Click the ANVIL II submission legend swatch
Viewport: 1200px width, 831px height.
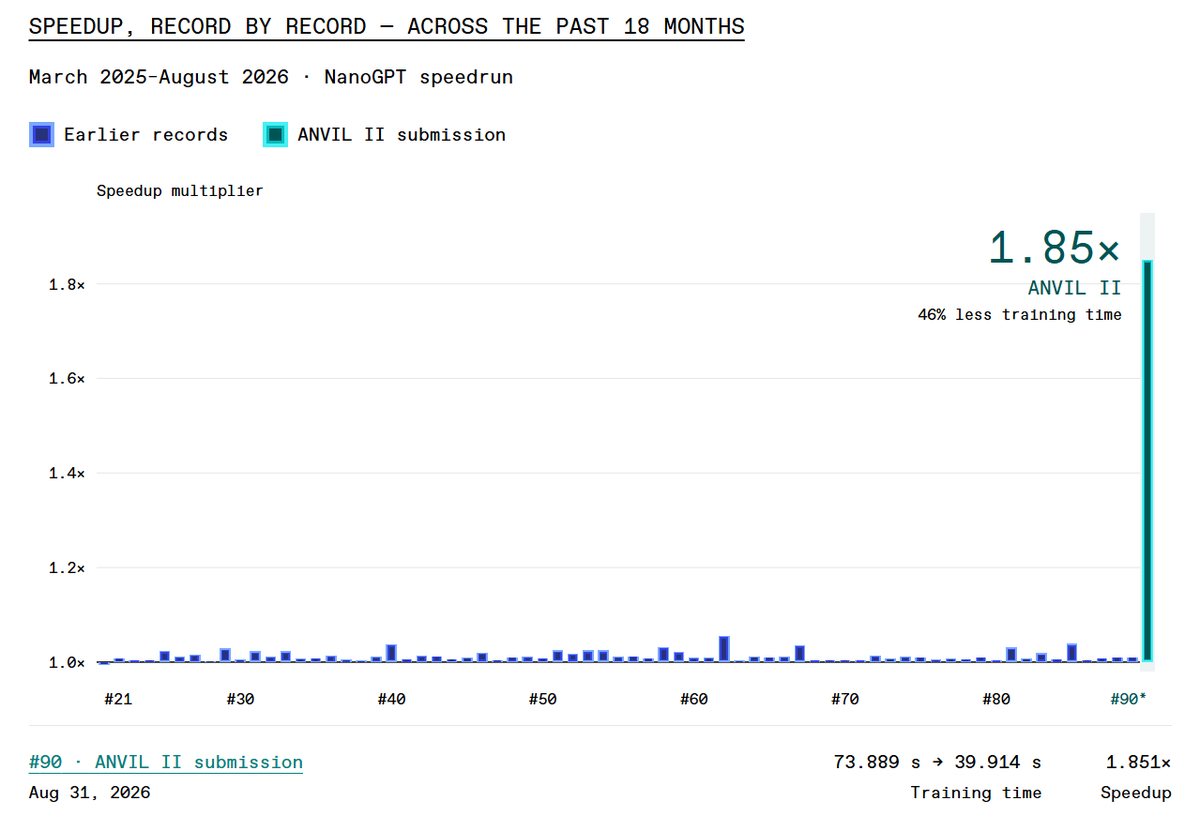pyautogui.click(x=275, y=135)
